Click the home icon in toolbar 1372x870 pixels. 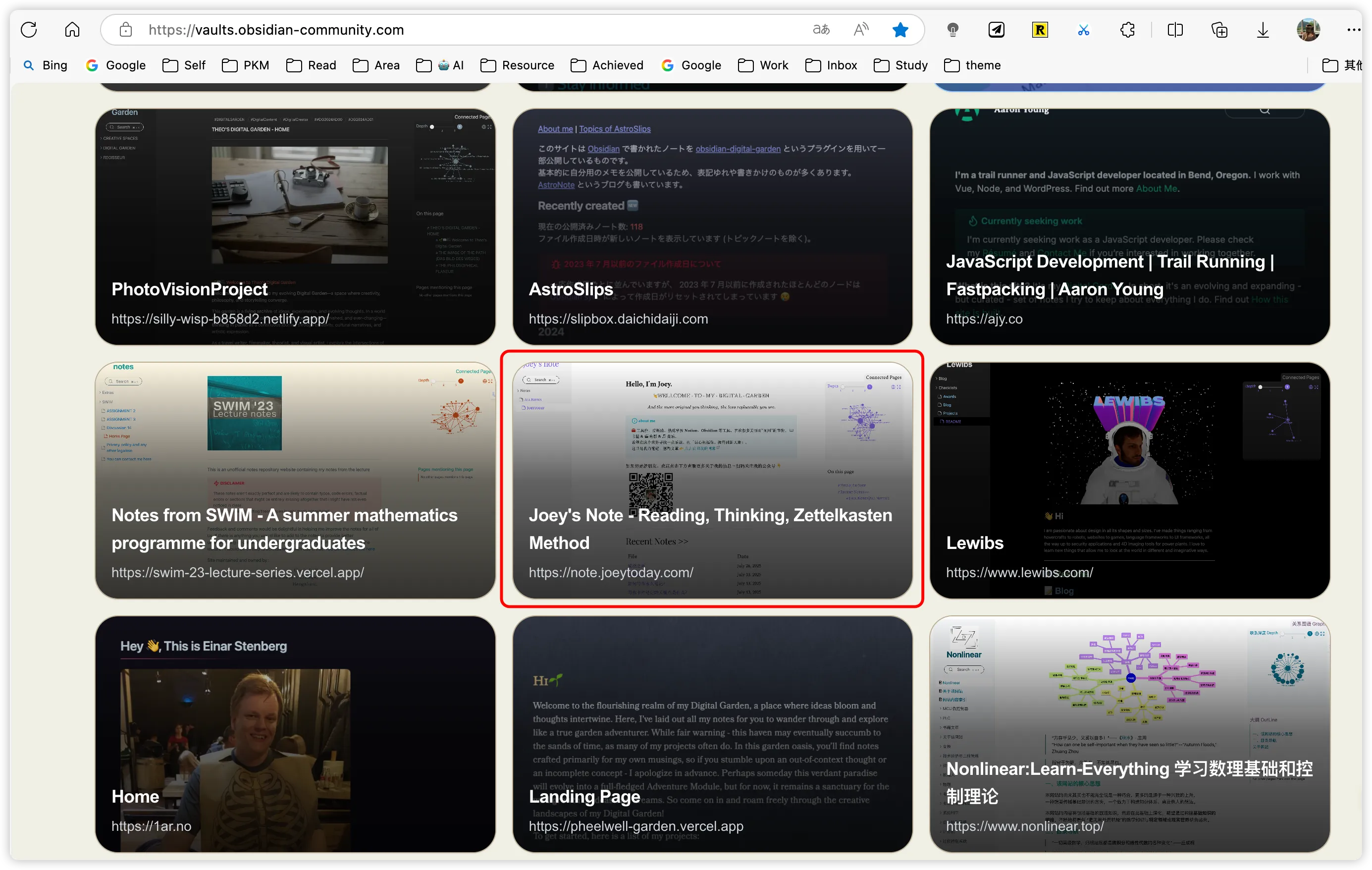pos(72,30)
